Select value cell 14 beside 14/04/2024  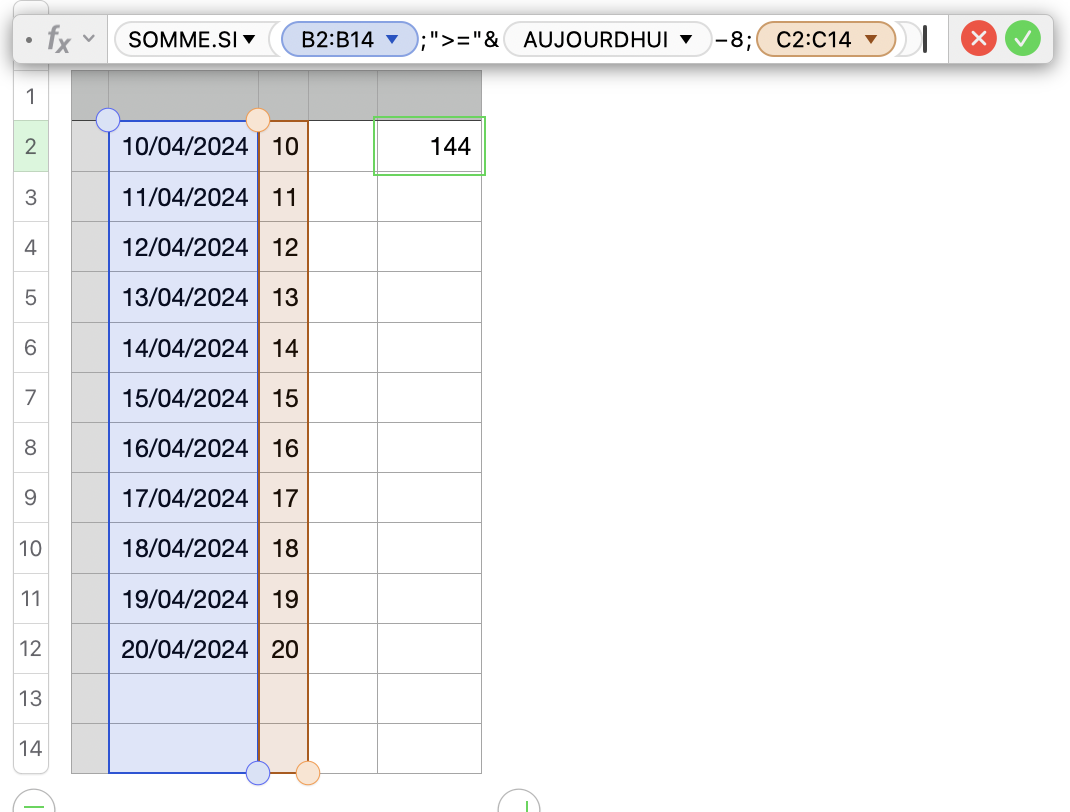pyautogui.click(x=284, y=347)
